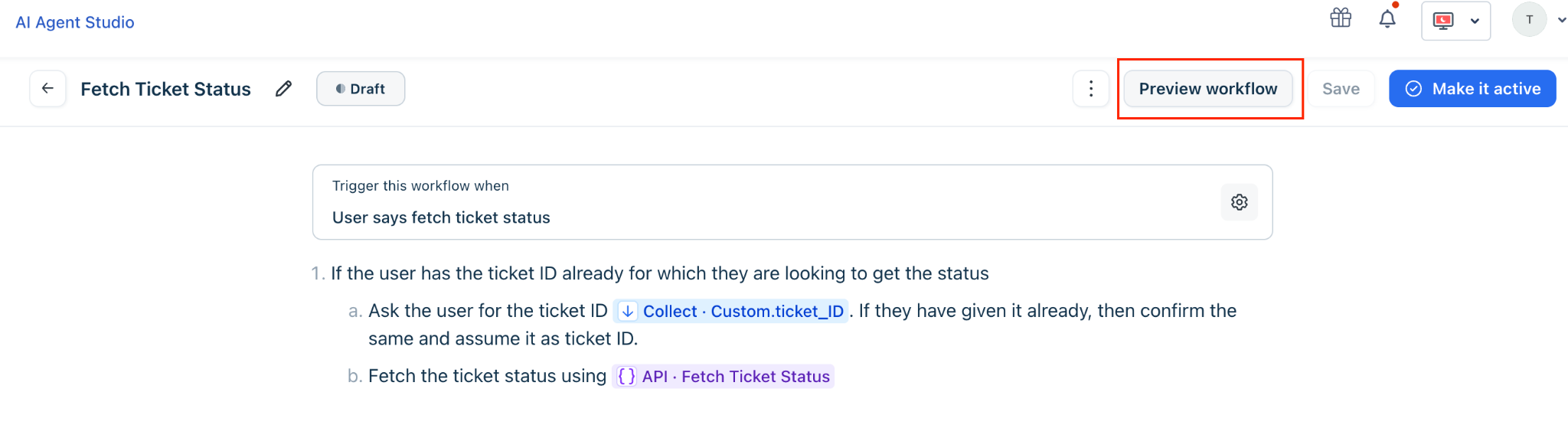The width and height of the screenshot is (1568, 425).
Task: Click the back arrow button
Action: [47, 89]
